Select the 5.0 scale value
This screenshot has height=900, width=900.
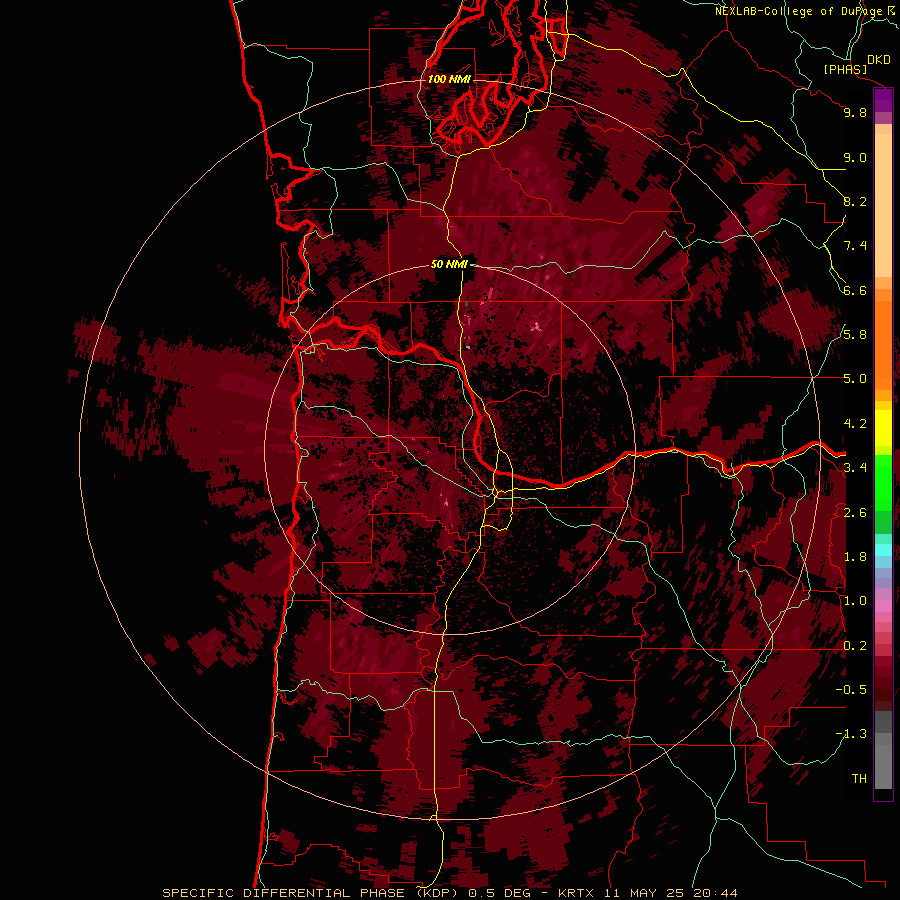pyautogui.click(x=855, y=379)
